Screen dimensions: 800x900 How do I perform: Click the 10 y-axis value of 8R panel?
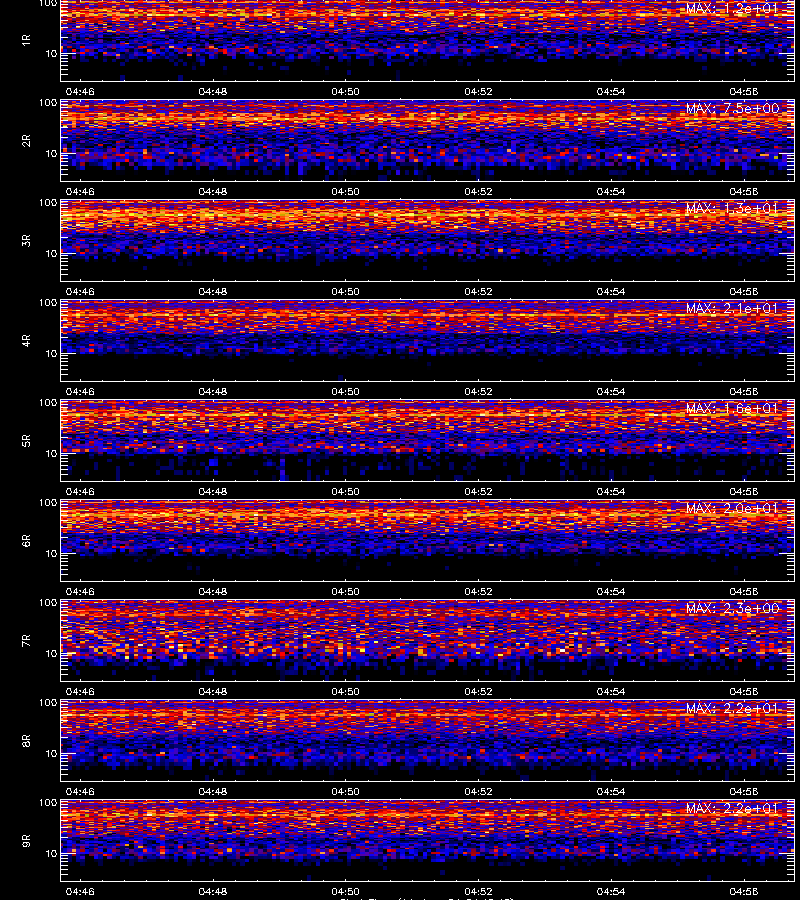click(x=51, y=754)
